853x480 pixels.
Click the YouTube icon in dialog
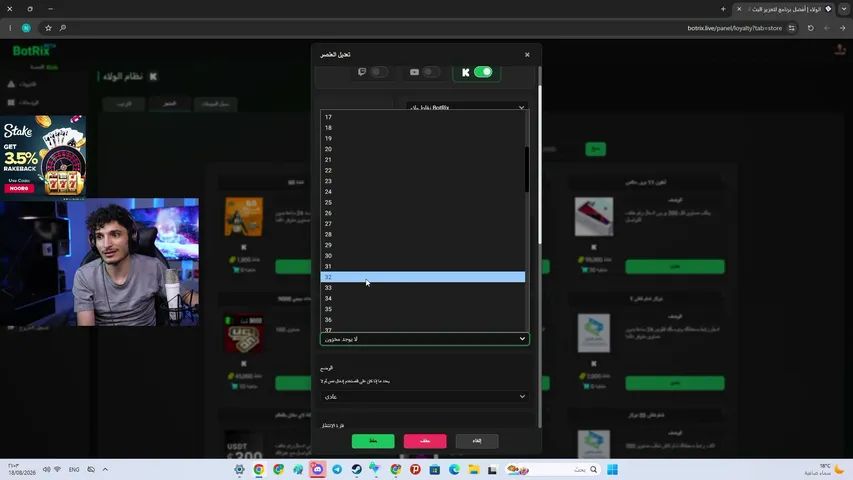click(414, 72)
